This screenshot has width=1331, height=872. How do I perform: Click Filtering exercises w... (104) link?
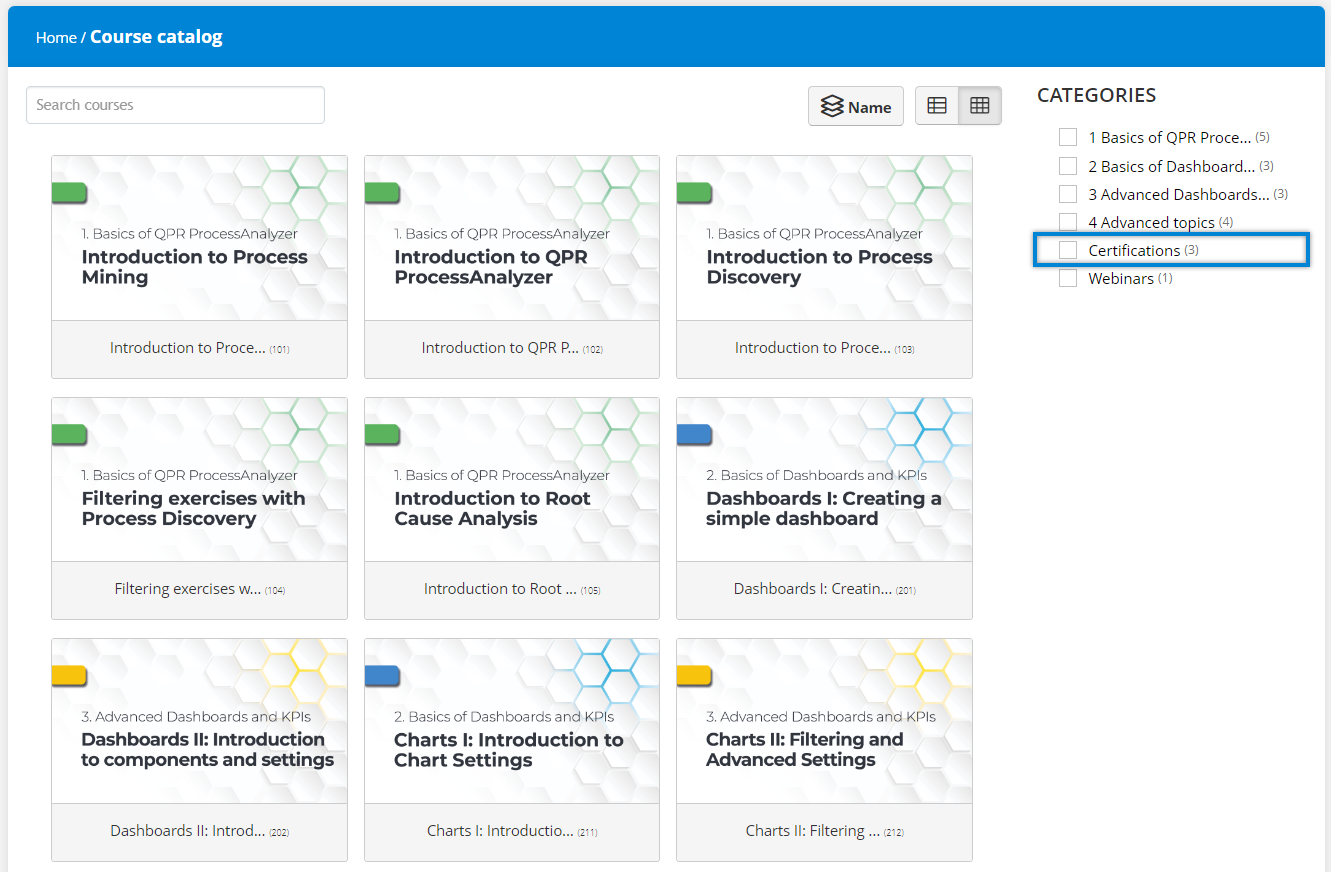[x=199, y=589]
